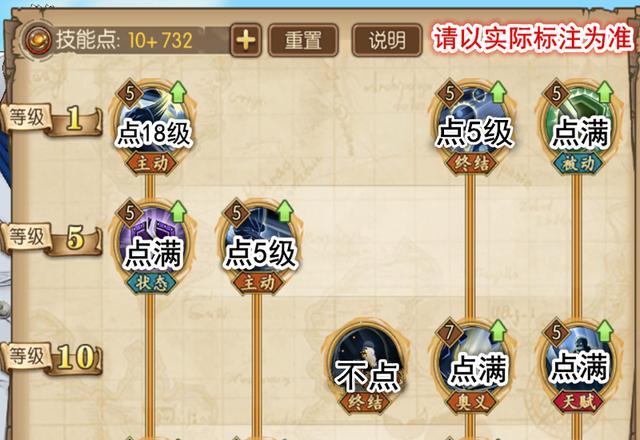The width and height of the screenshot is (640, 440).
Task: Select the level 5 状态 purple skill icon
Action: click(152, 243)
